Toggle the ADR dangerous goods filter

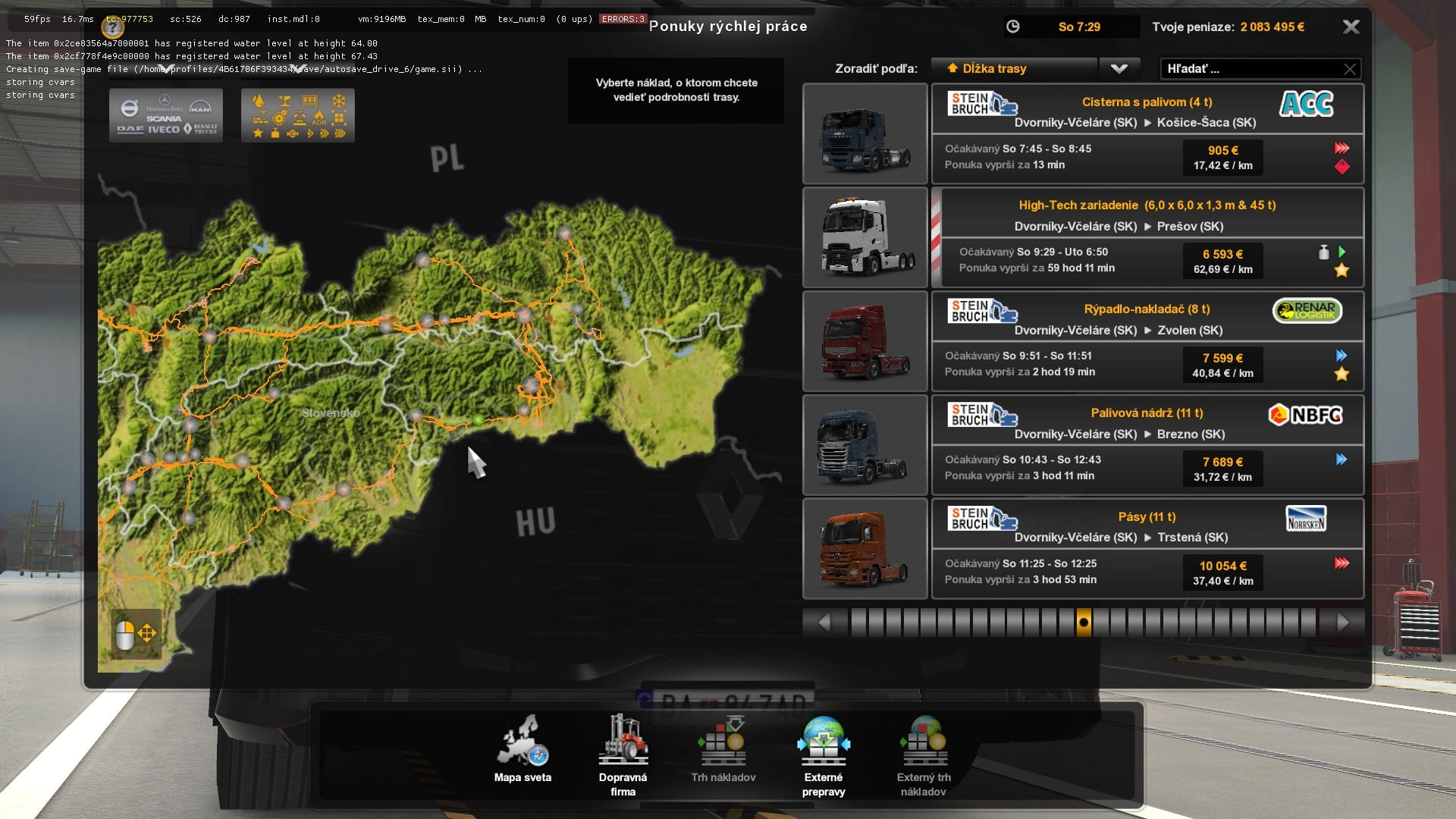point(319,118)
